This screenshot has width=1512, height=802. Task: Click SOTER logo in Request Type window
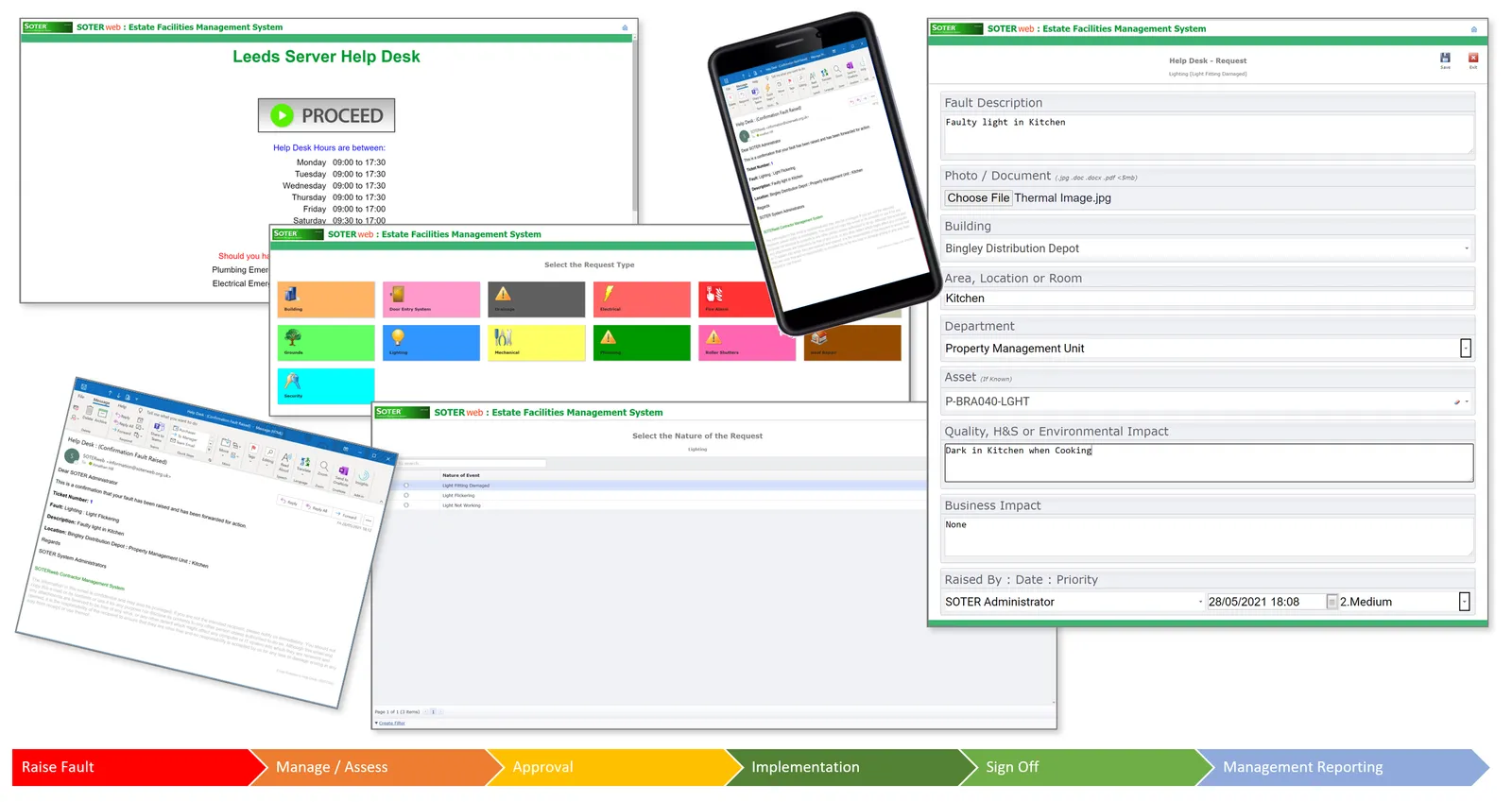(298, 234)
